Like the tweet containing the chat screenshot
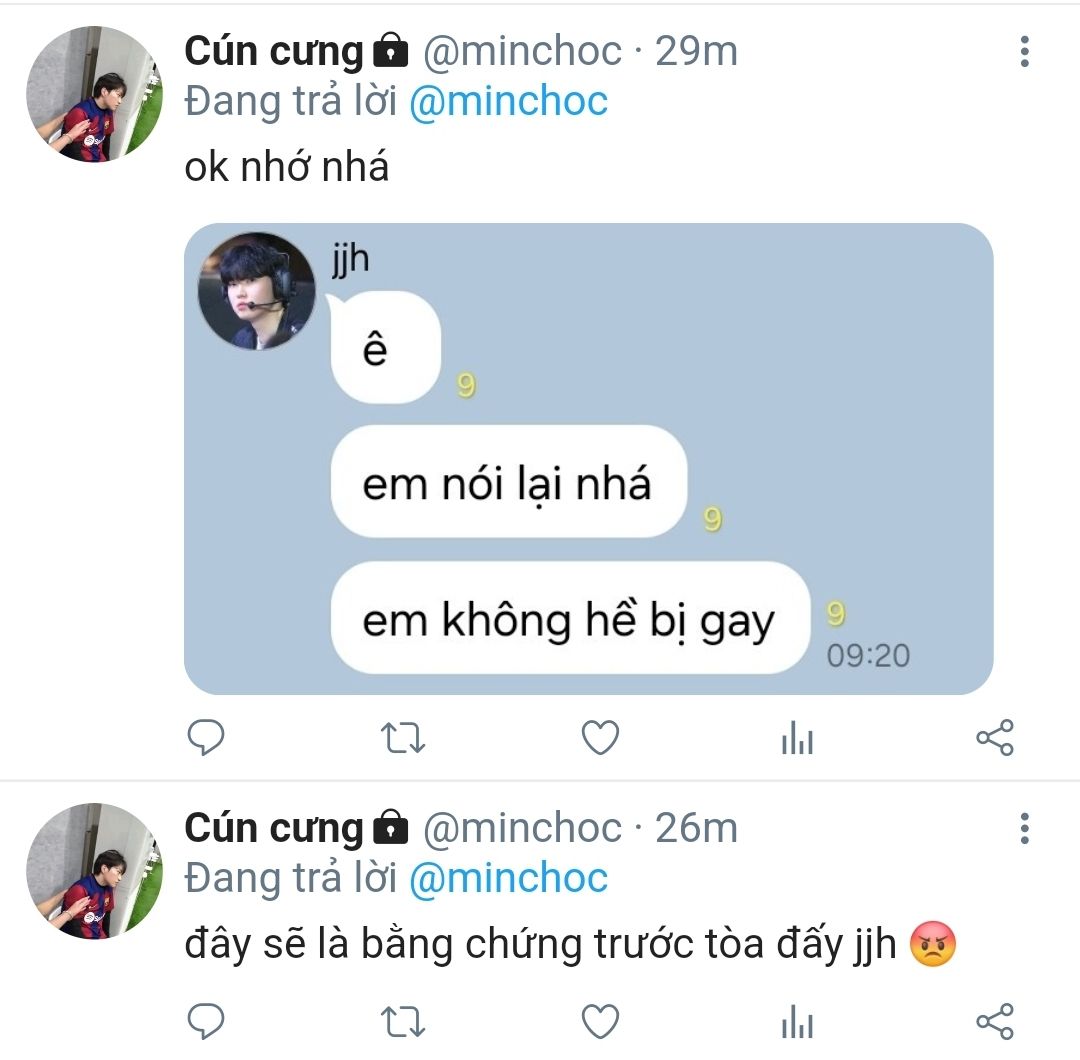1080x1060 pixels. [x=601, y=737]
